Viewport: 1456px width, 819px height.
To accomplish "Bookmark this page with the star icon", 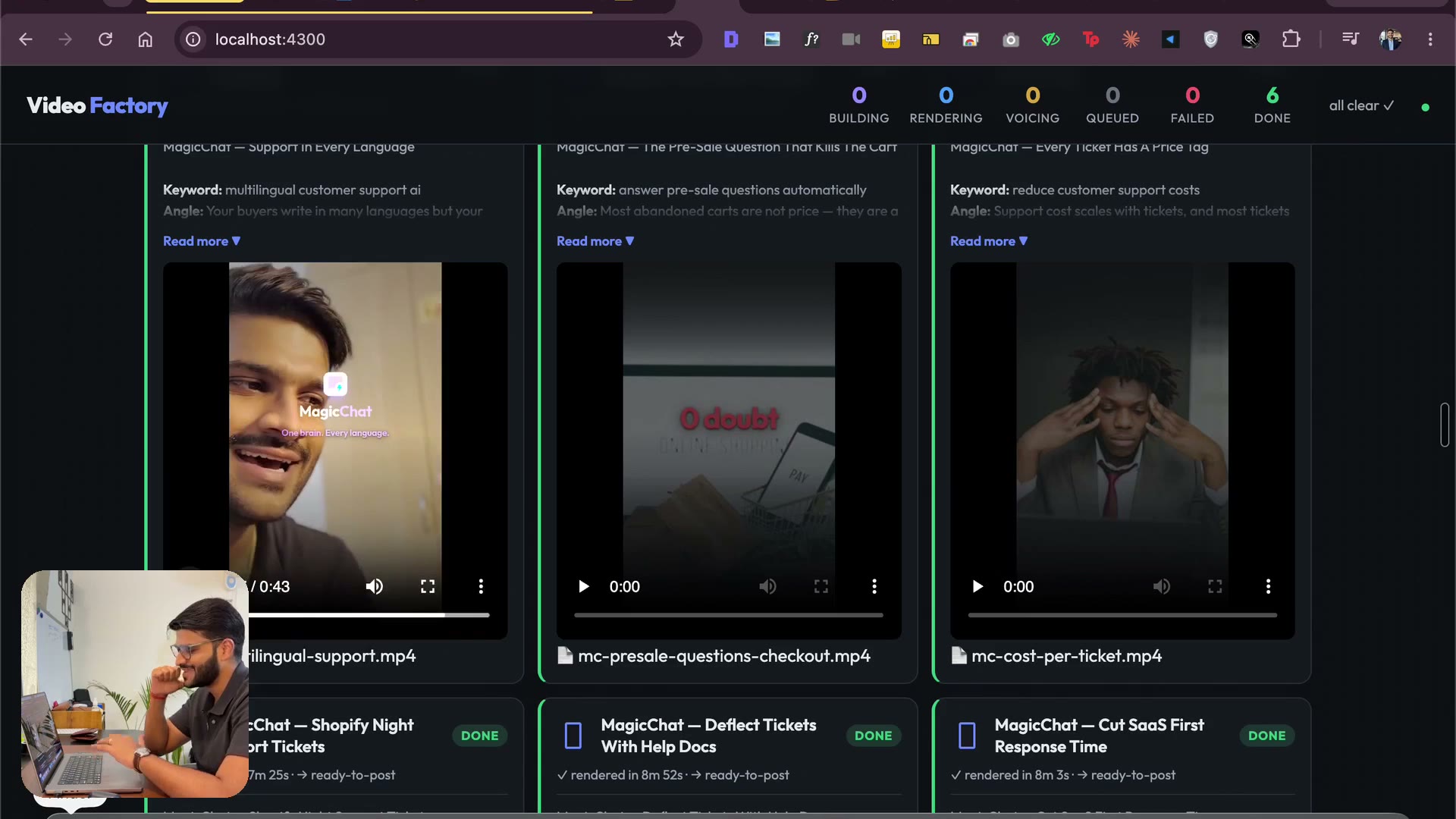I will [x=676, y=39].
